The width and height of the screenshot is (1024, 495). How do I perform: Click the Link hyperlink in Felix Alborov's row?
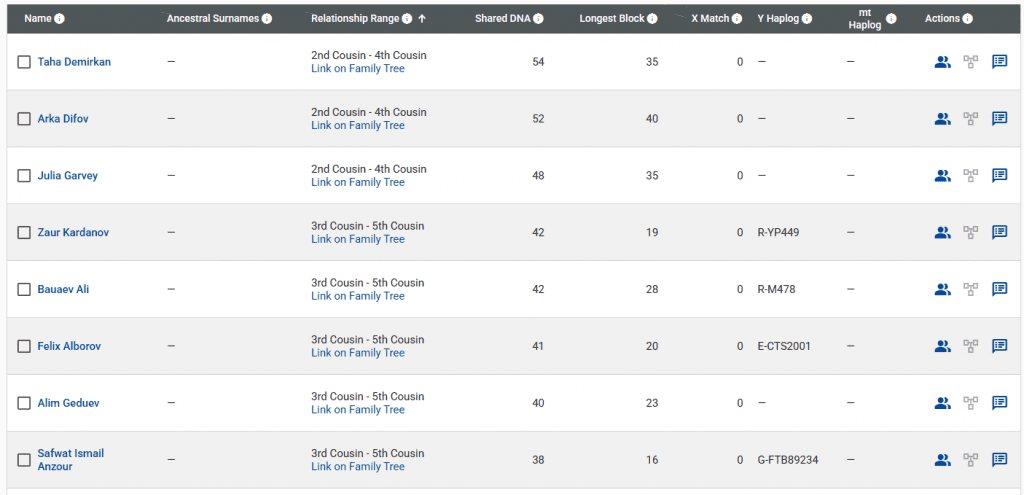point(320,353)
